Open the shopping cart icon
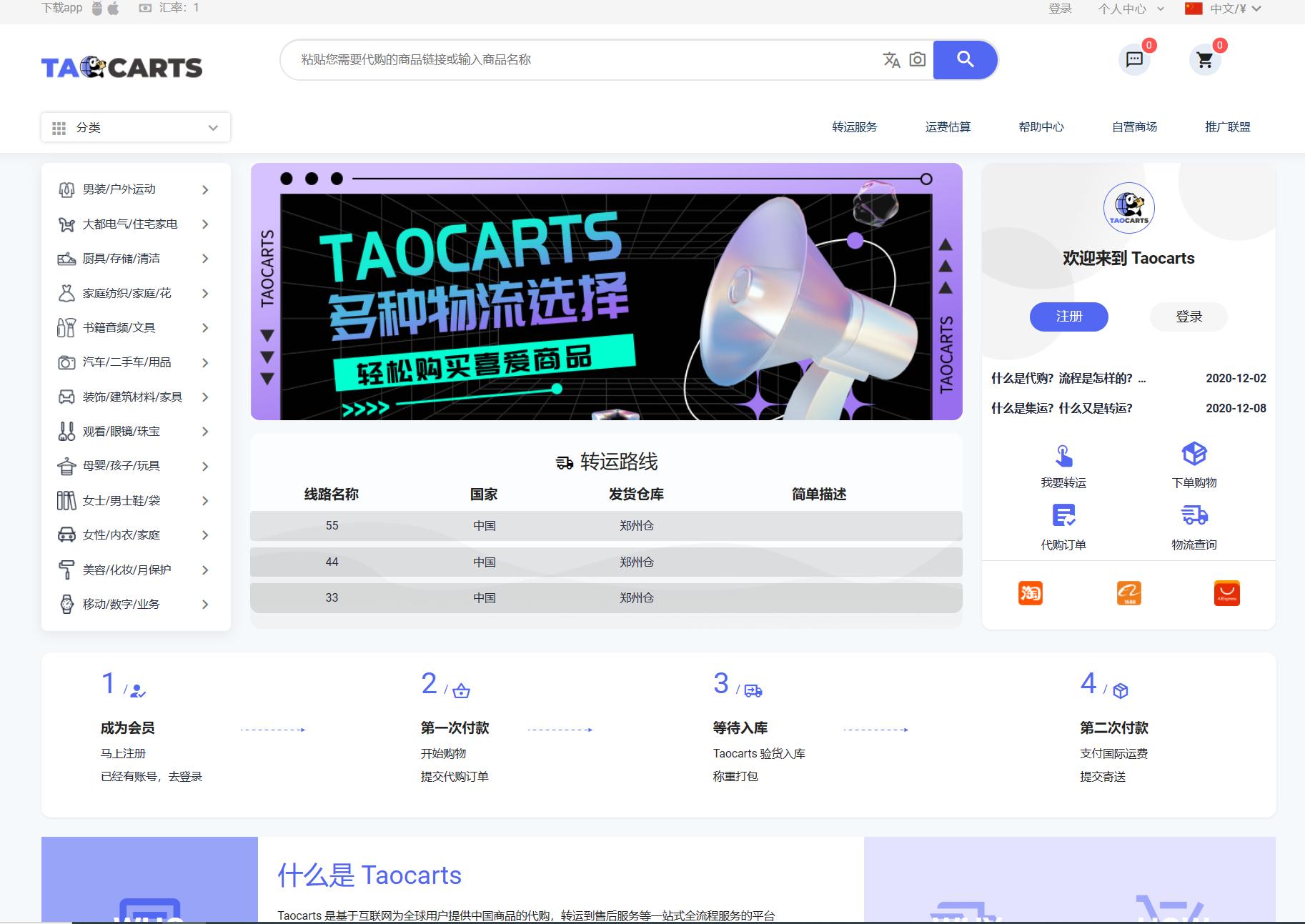Screen dimensions: 1305x924 1205,60
